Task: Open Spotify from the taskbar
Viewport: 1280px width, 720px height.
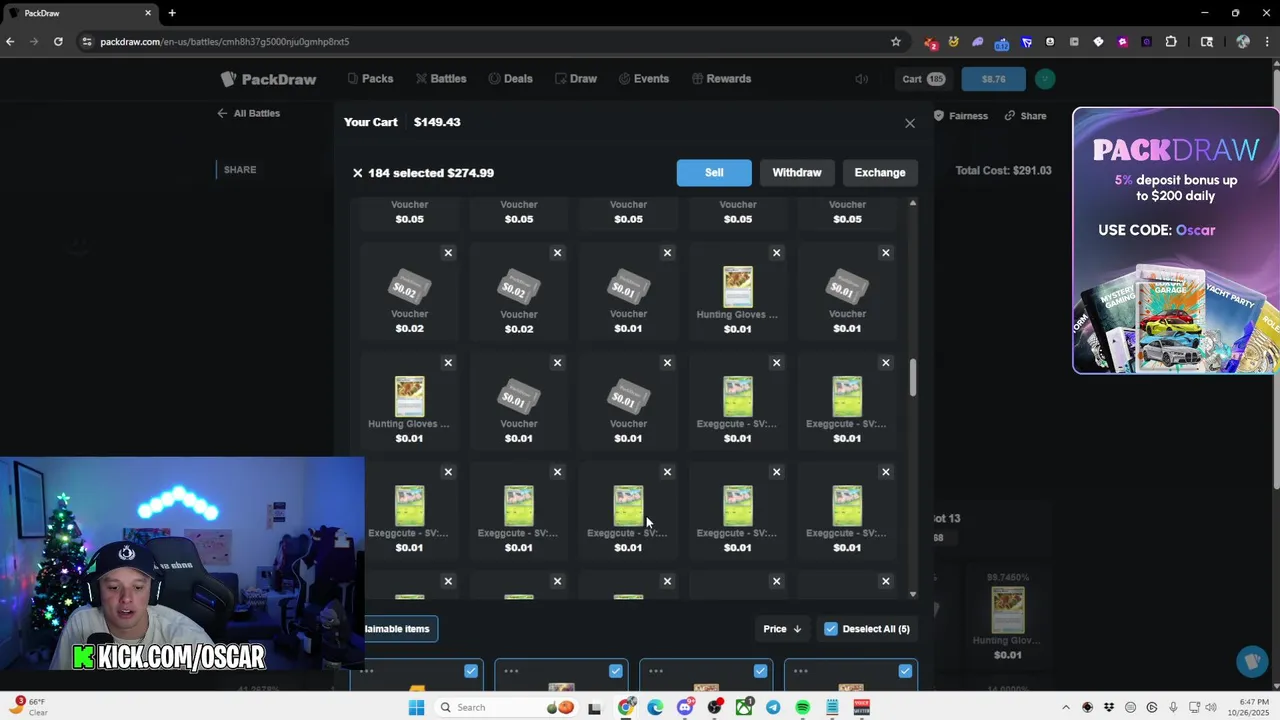Action: pyautogui.click(x=803, y=708)
